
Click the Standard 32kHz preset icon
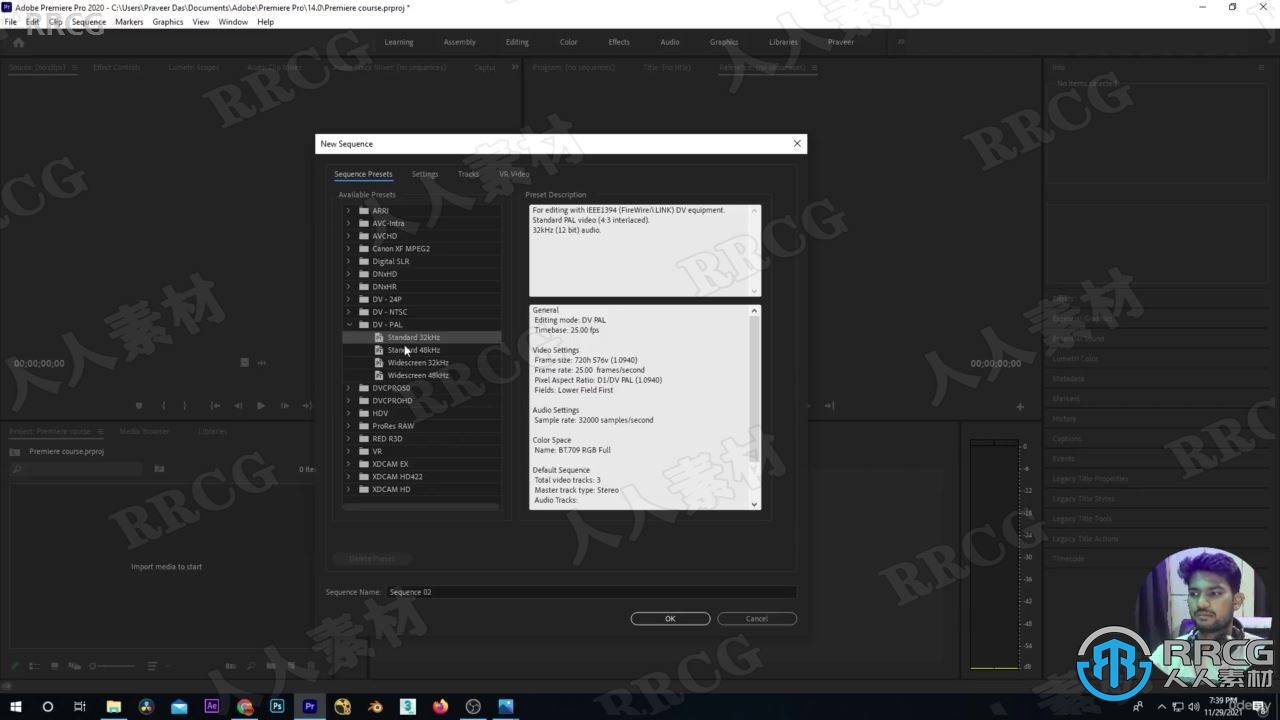point(379,337)
